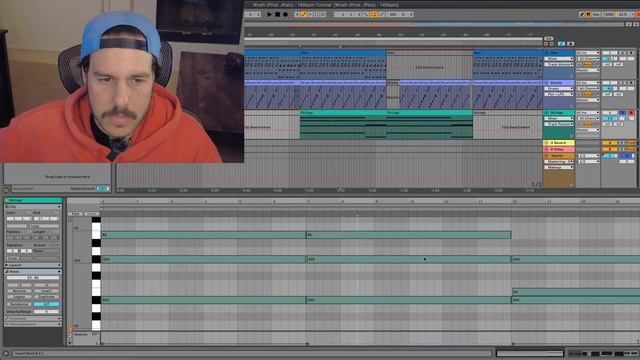Open Bass track device chooser dropdown
This screenshot has width=640, height=360.
[x=559, y=59]
